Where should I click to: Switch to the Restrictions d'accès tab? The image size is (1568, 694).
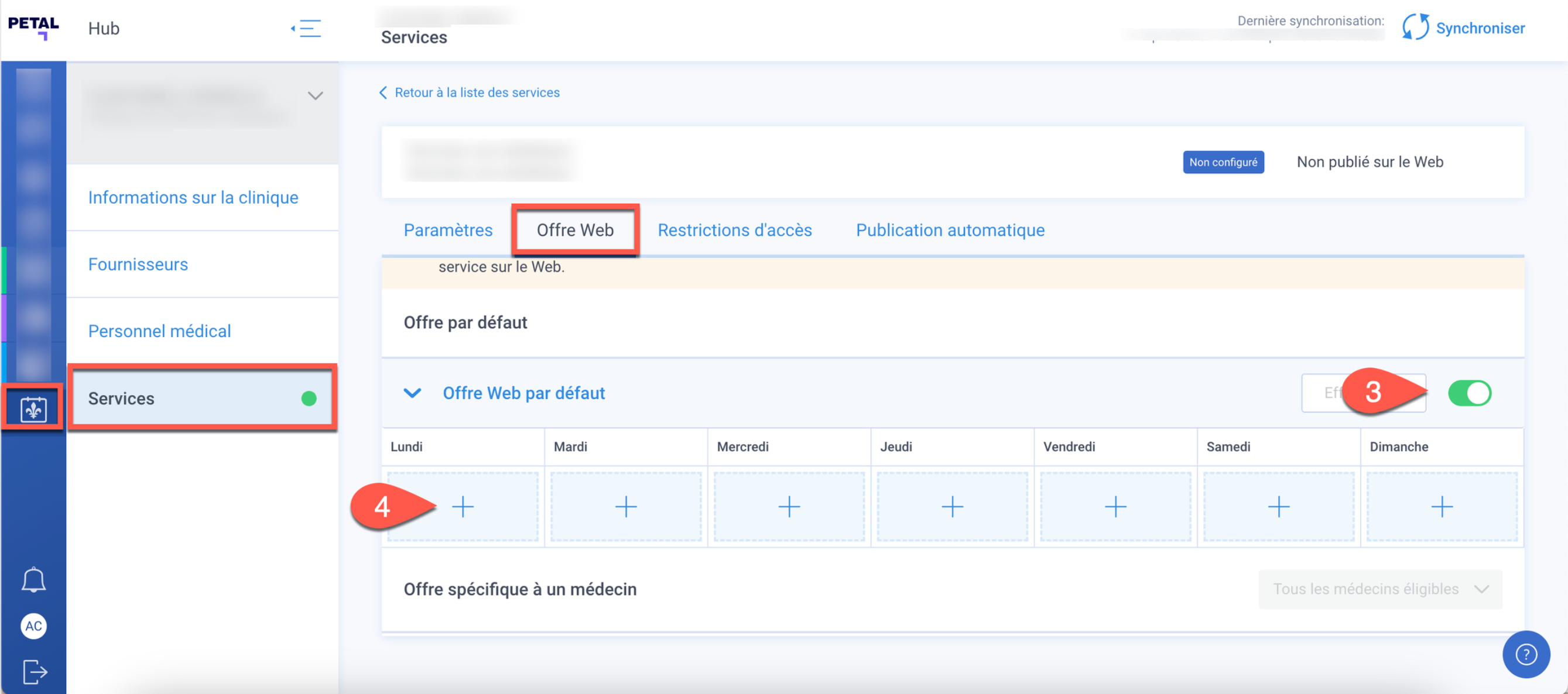[735, 230]
